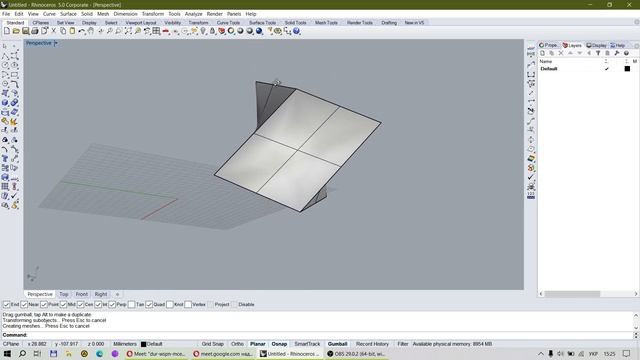The width and height of the screenshot is (640, 360).
Task: Click the blue Render sphere icon
Action: point(259,31)
